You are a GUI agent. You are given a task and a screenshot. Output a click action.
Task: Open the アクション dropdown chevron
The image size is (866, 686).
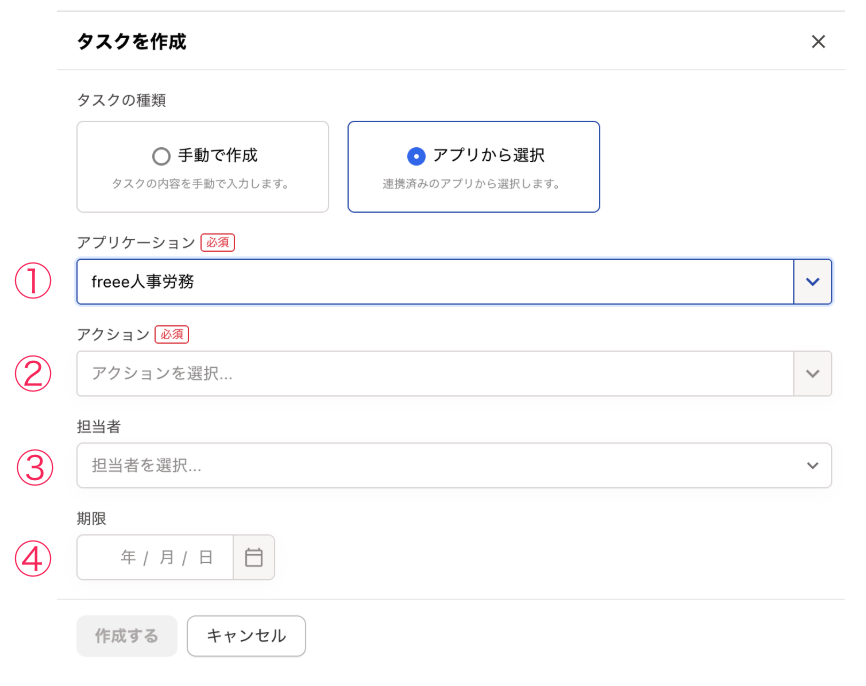(812, 373)
